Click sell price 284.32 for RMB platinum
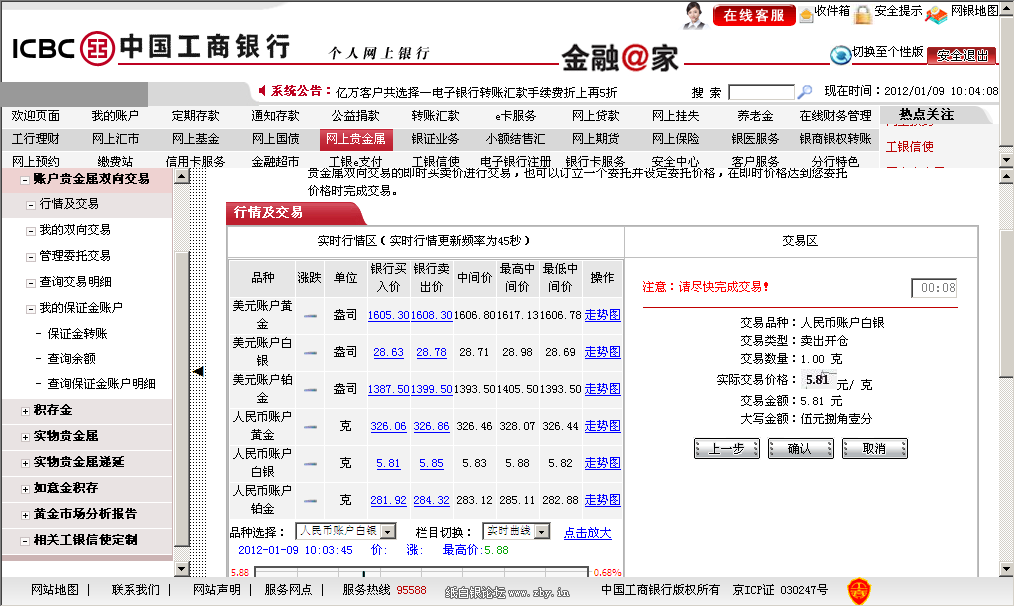1015x607 pixels. tap(431, 500)
